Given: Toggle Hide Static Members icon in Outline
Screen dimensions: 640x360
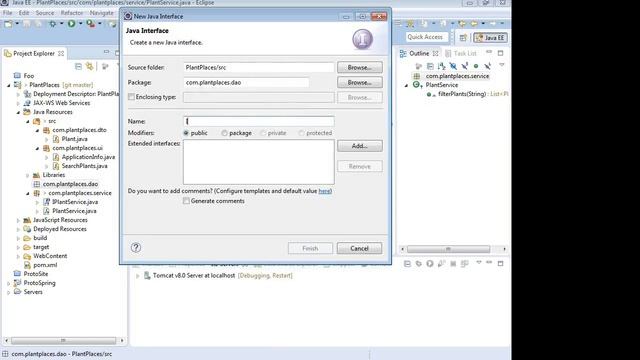Looking at the screenshot, I should pos(464,66).
